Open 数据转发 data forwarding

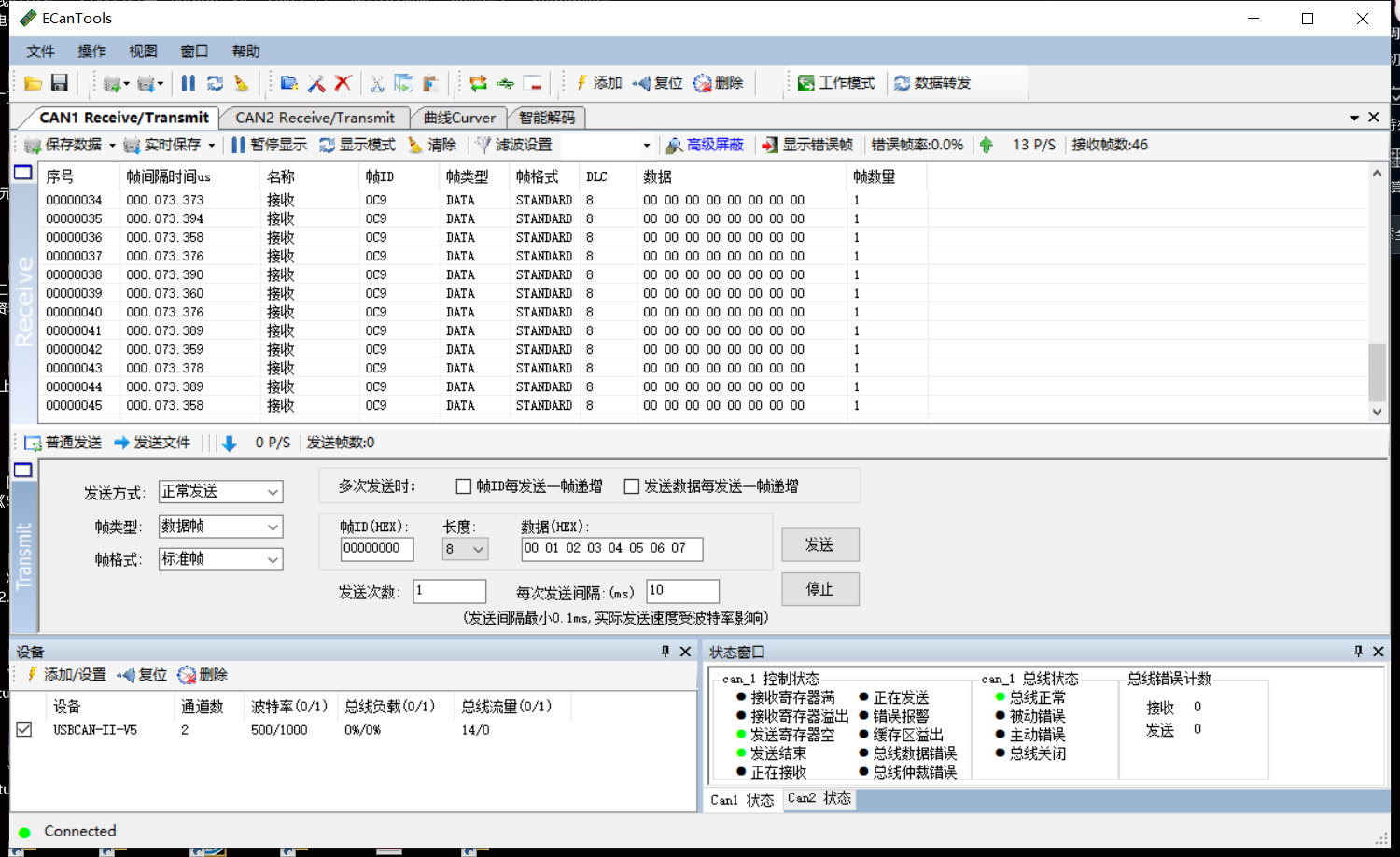coord(932,83)
